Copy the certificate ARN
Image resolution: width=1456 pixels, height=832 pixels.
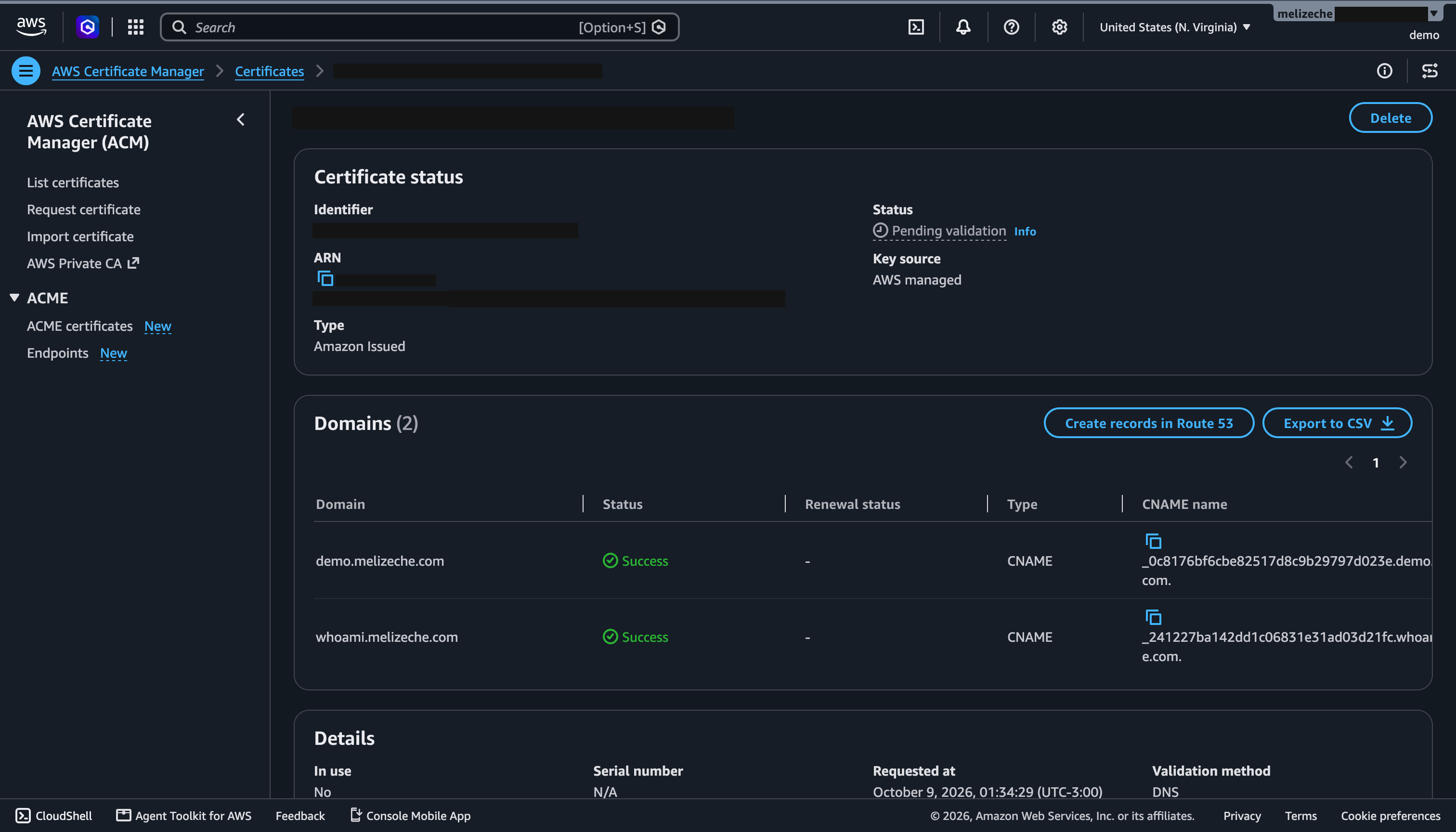pos(325,278)
